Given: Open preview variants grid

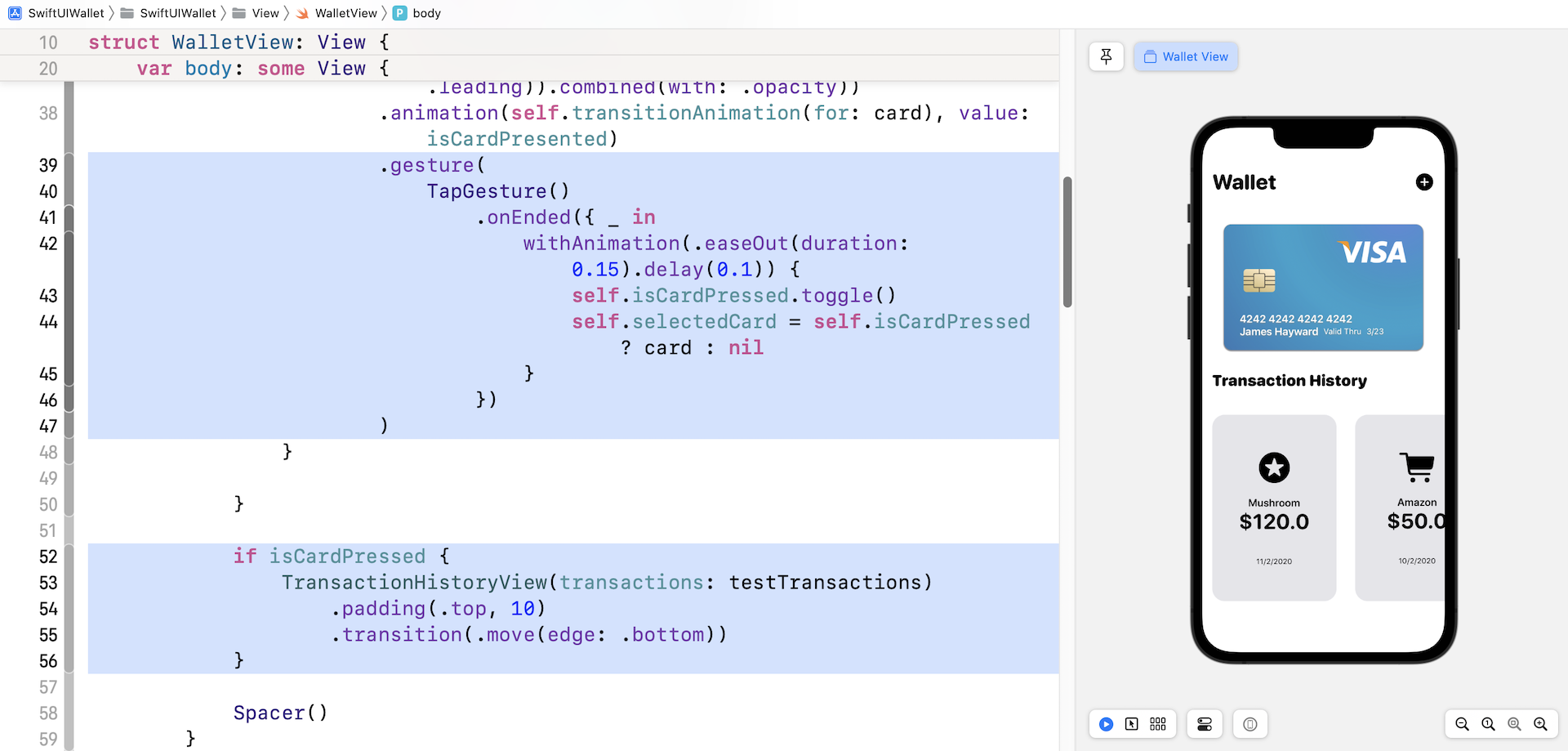Looking at the screenshot, I should click(x=1157, y=724).
